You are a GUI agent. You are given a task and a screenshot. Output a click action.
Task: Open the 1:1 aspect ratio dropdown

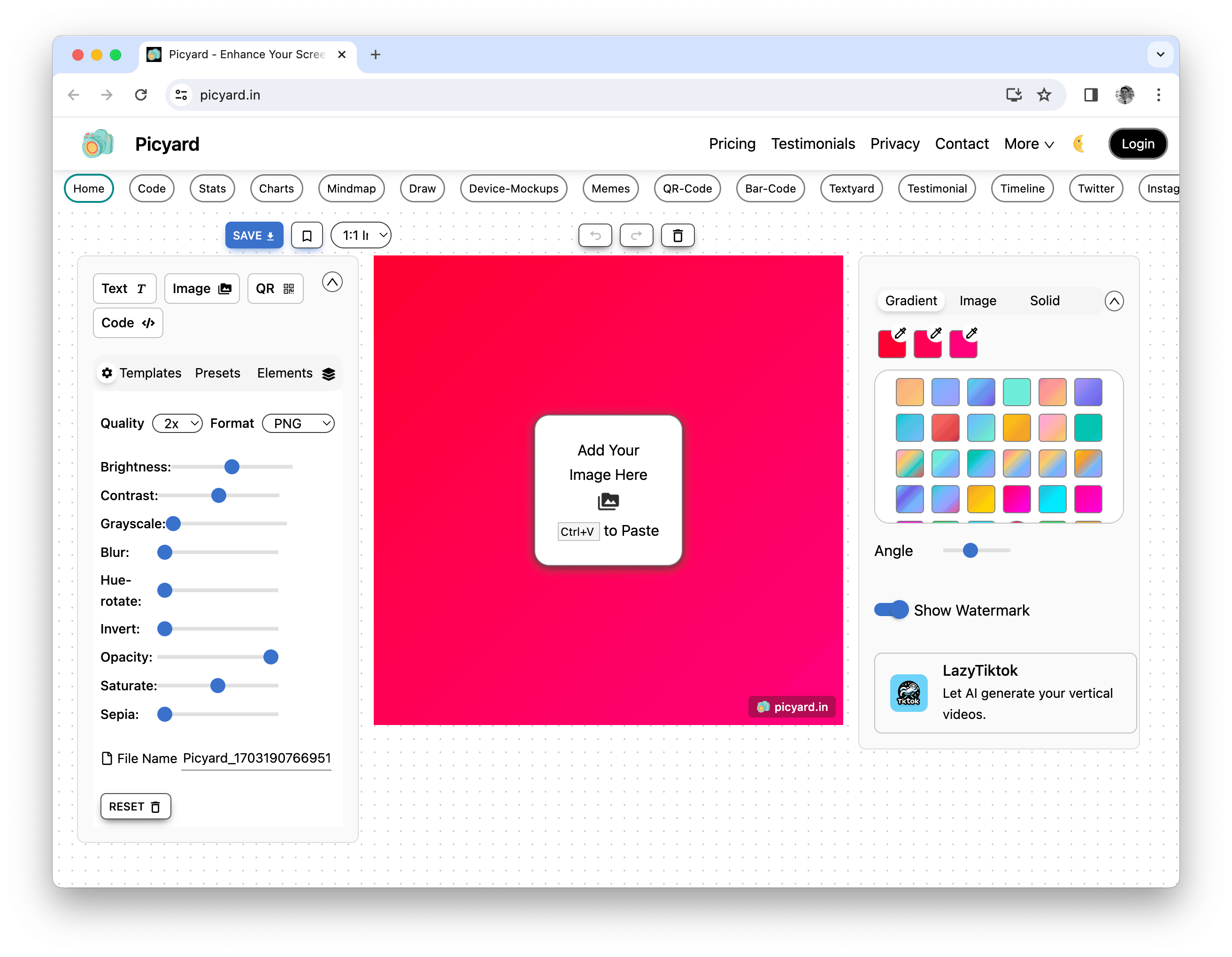coord(361,236)
